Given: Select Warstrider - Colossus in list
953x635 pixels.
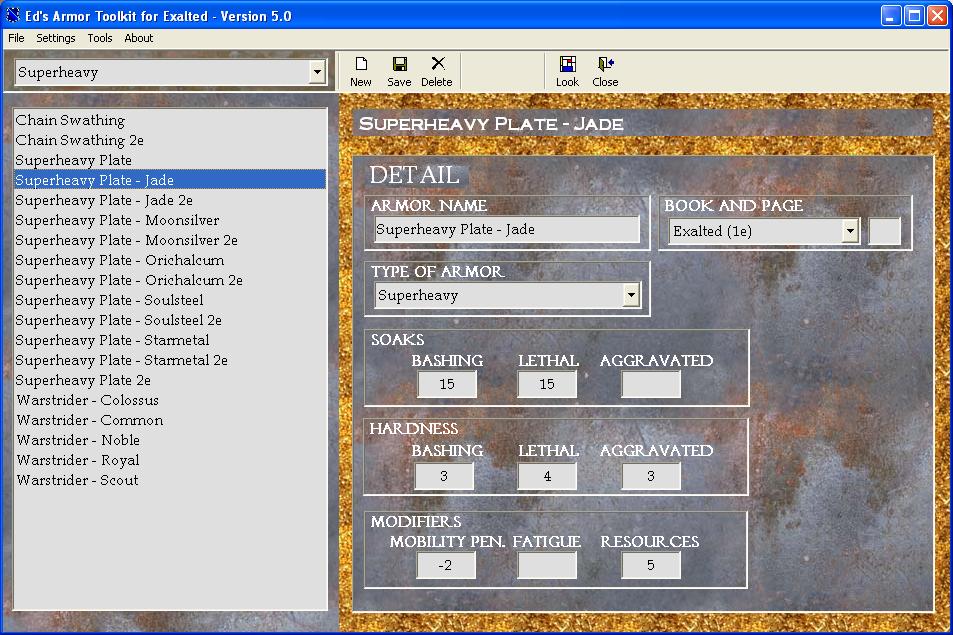Looking at the screenshot, I should pos(170,400).
